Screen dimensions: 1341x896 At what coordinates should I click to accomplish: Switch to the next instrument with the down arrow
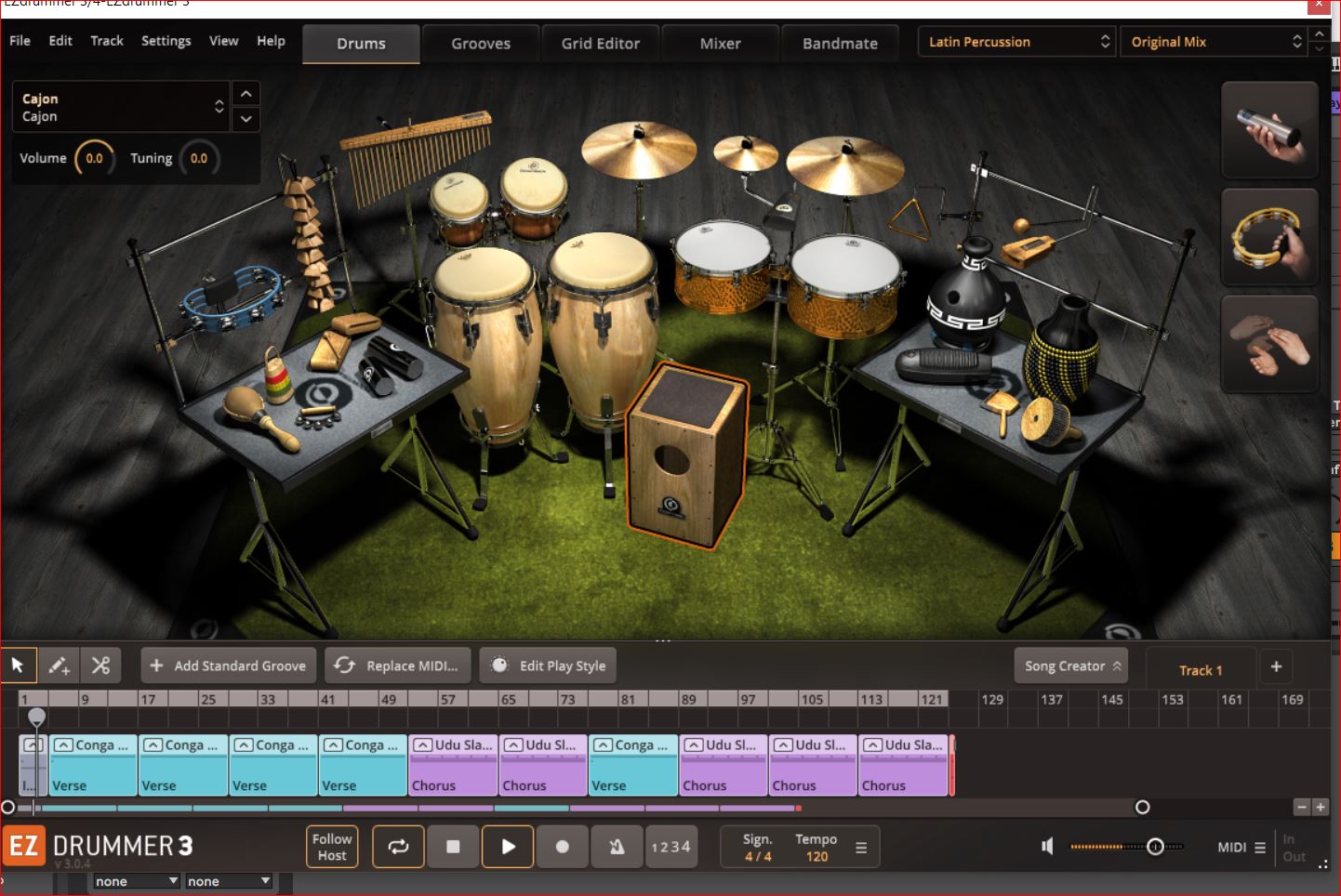tap(246, 119)
